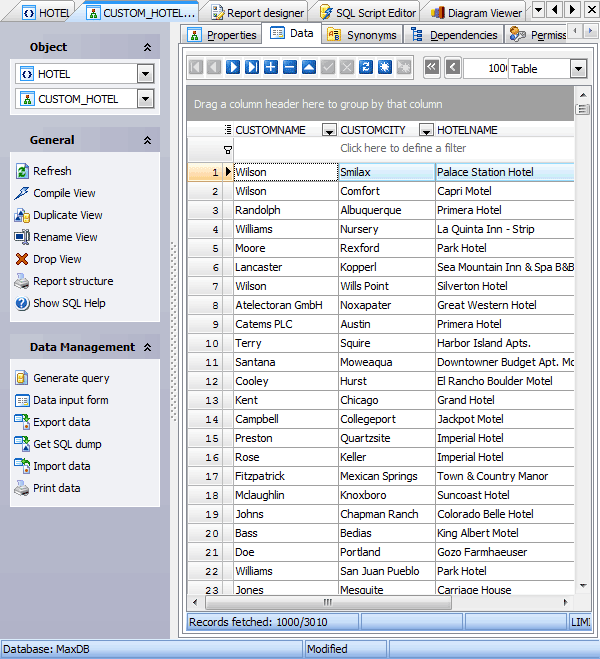This screenshot has width=600, height=659.
Task: Open window tab list dropdown arrow
Action: point(538,9)
